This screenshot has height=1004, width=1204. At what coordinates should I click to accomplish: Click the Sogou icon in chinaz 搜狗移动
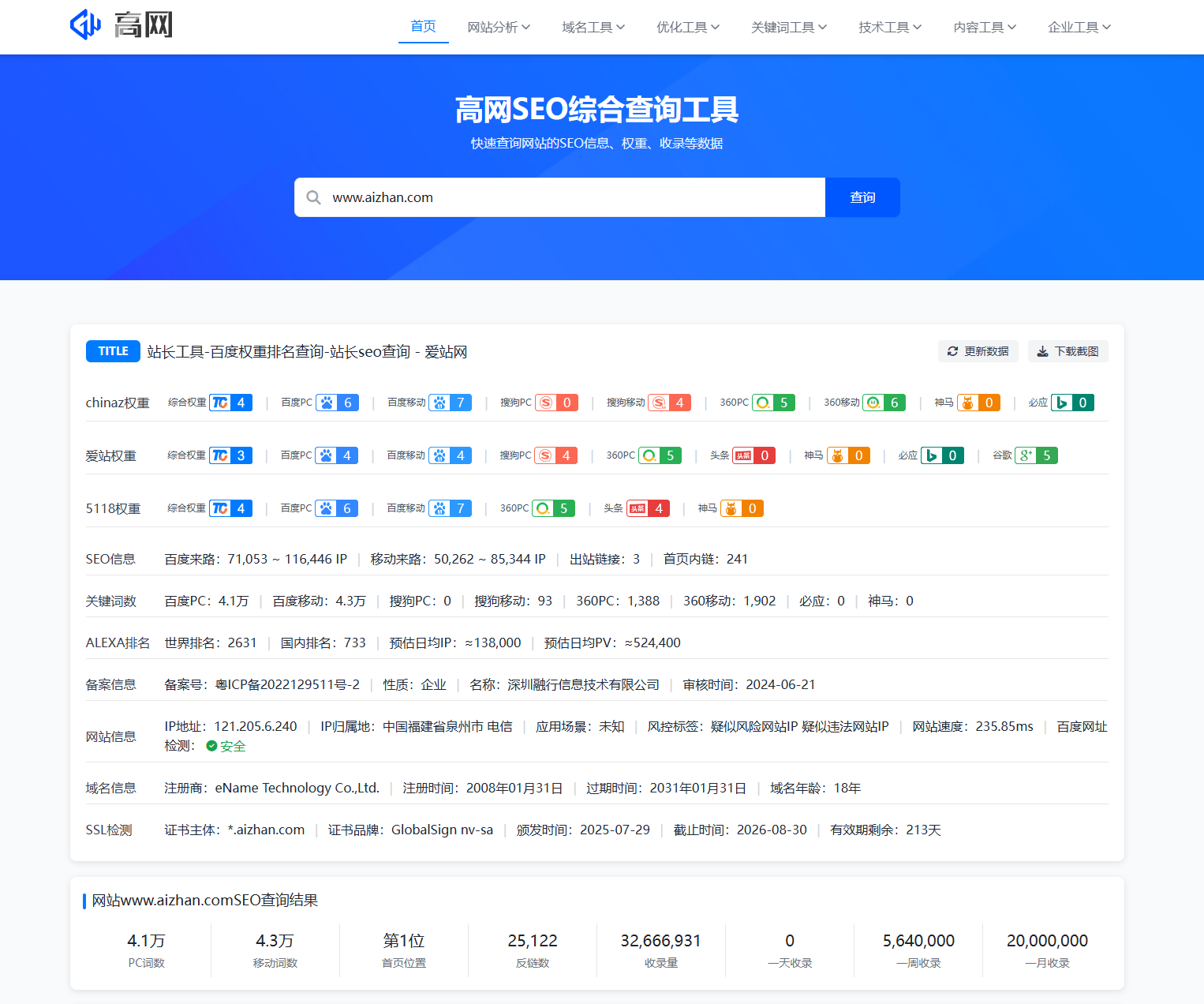(659, 403)
